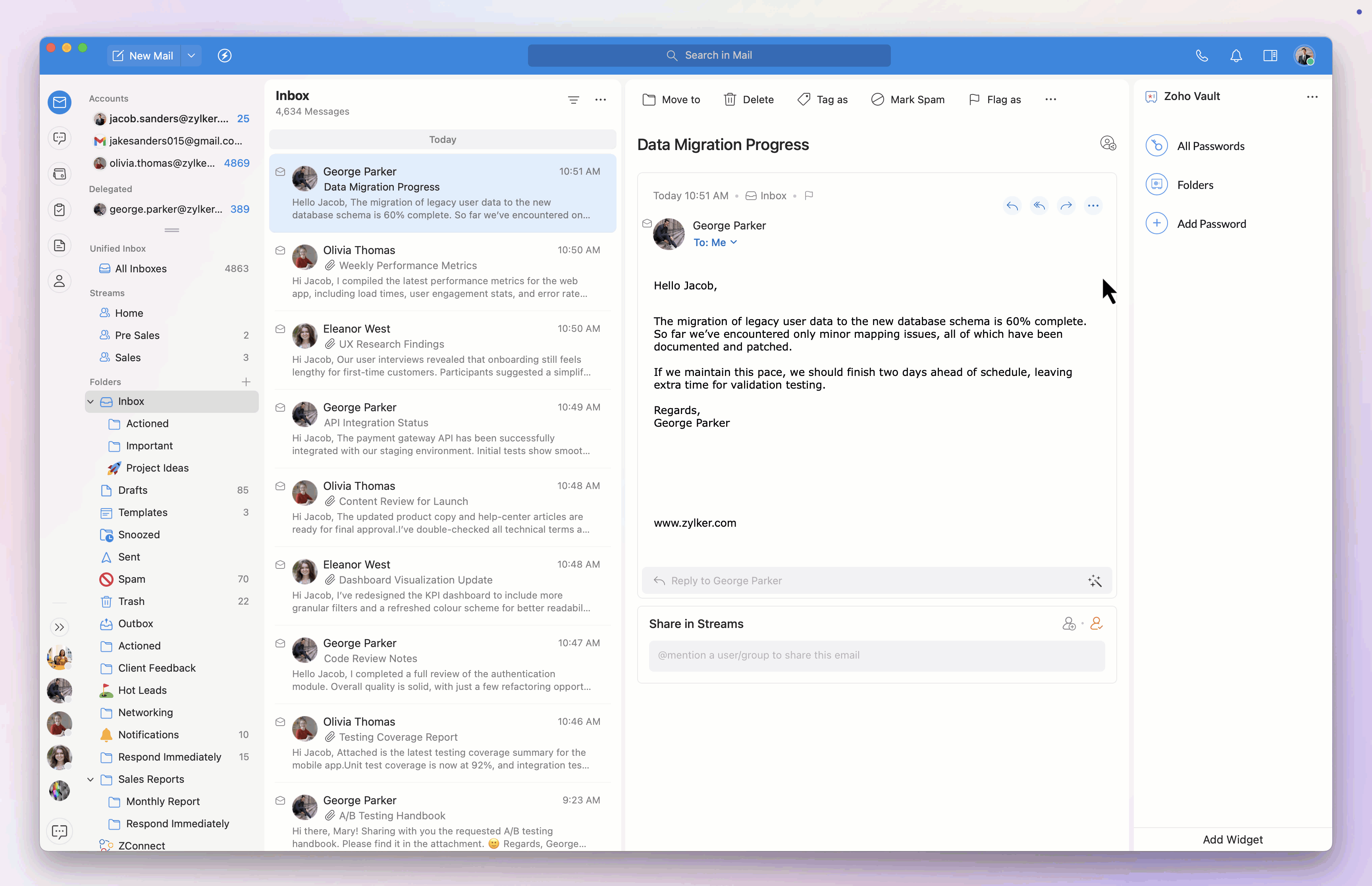Click the phone call icon
This screenshot has height=886, width=1372.
[x=1202, y=56]
